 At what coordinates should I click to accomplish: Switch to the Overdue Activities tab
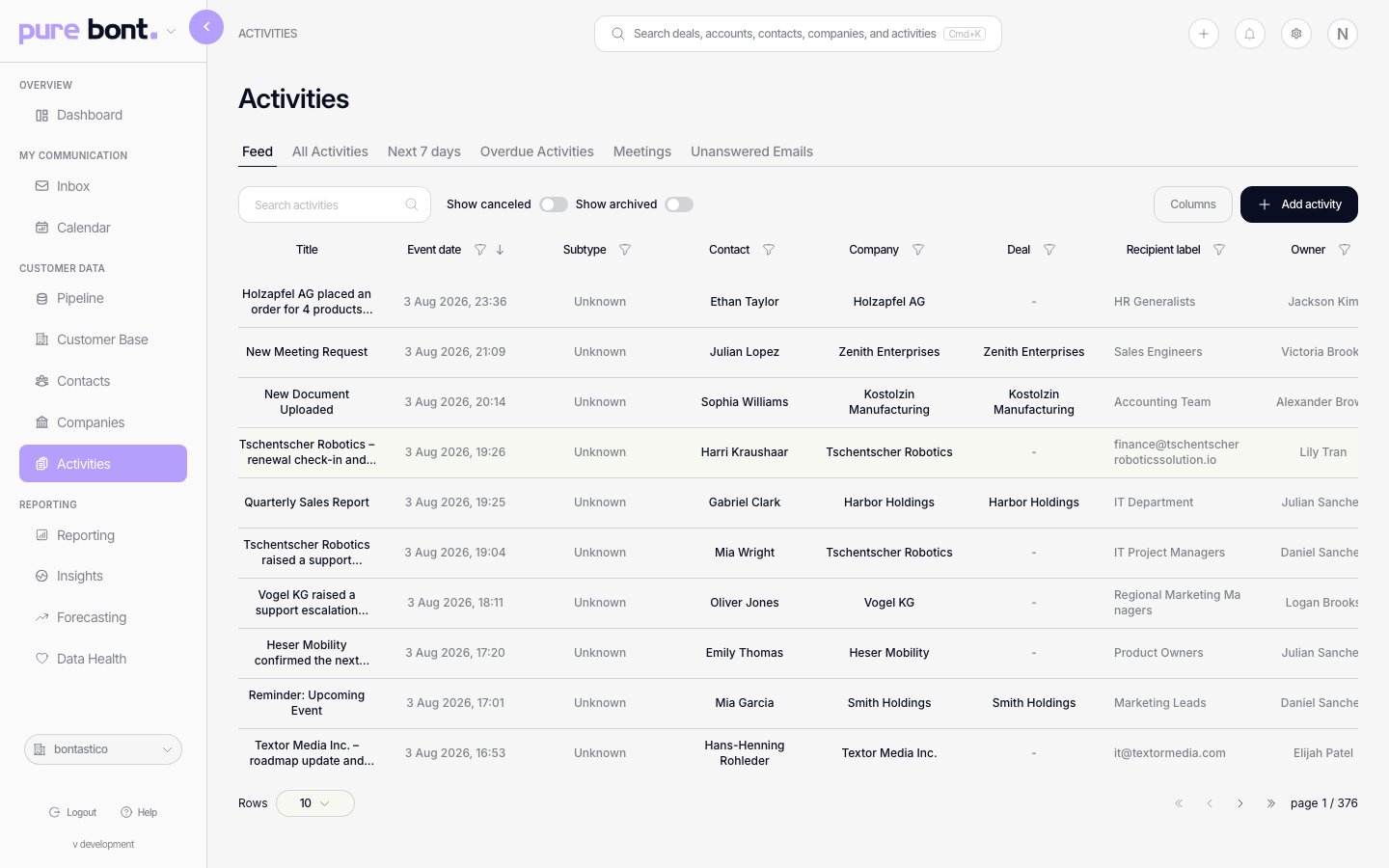(537, 151)
